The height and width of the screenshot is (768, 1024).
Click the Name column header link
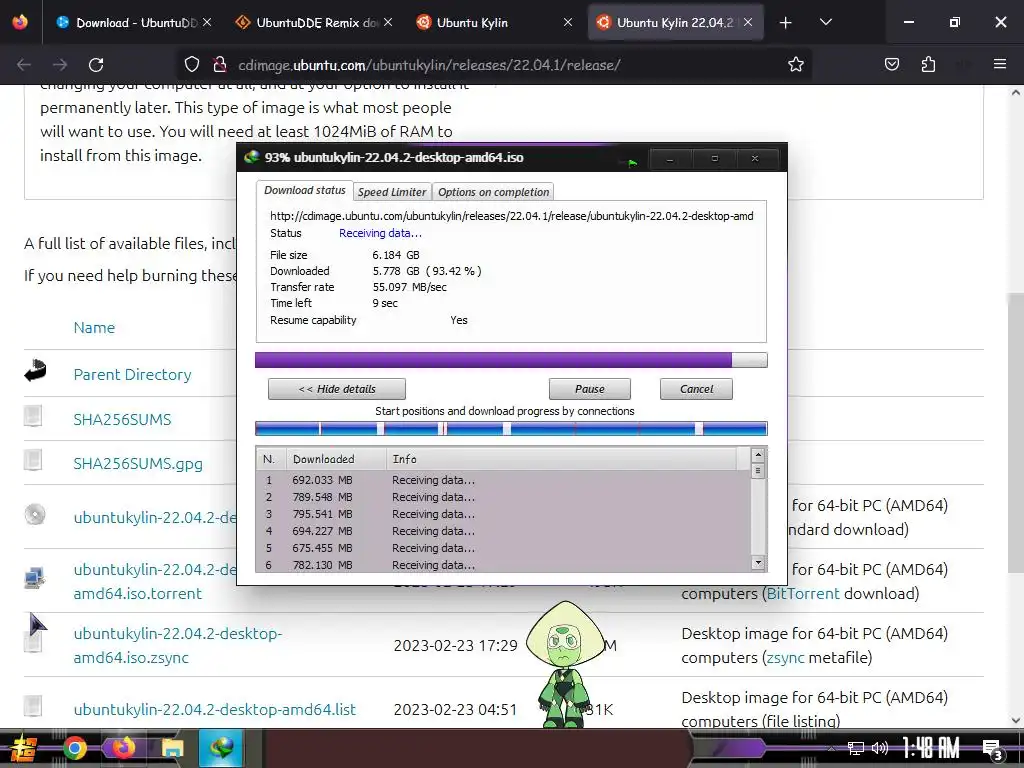click(x=94, y=328)
